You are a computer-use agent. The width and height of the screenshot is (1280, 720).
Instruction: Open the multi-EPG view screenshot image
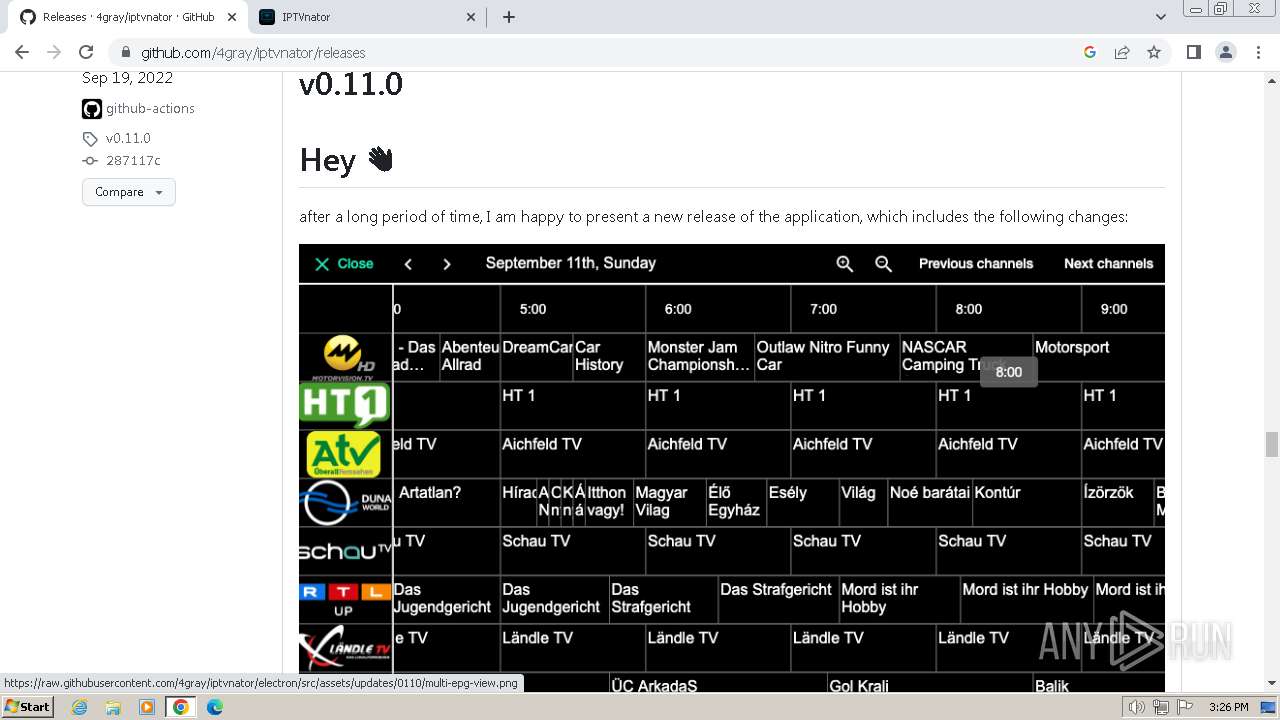point(732,468)
